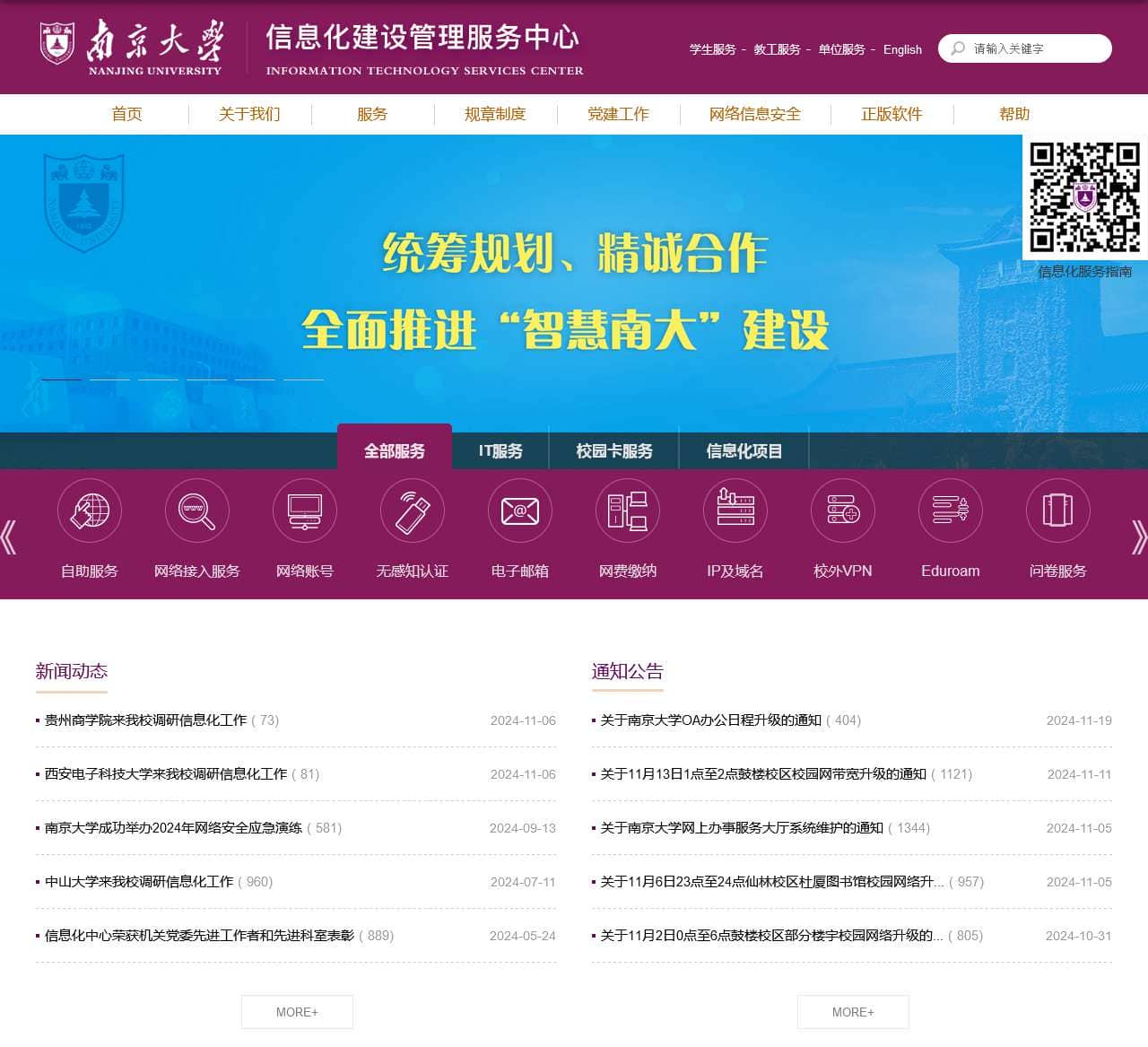Screen dimensions: 1148x1047
Task: Open news 信息化中心荣获机关党委先进工作者
Action: pos(199,935)
